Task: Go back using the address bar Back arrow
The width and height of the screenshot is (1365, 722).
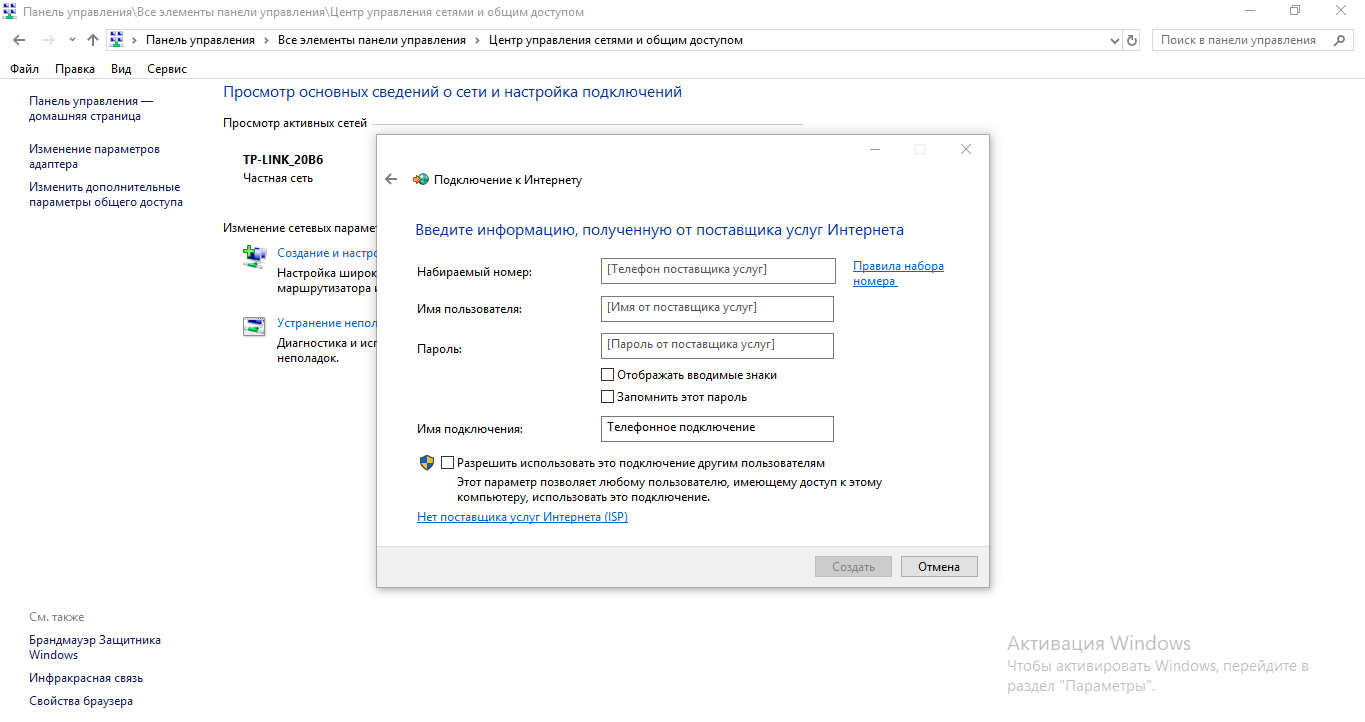Action: [19, 40]
